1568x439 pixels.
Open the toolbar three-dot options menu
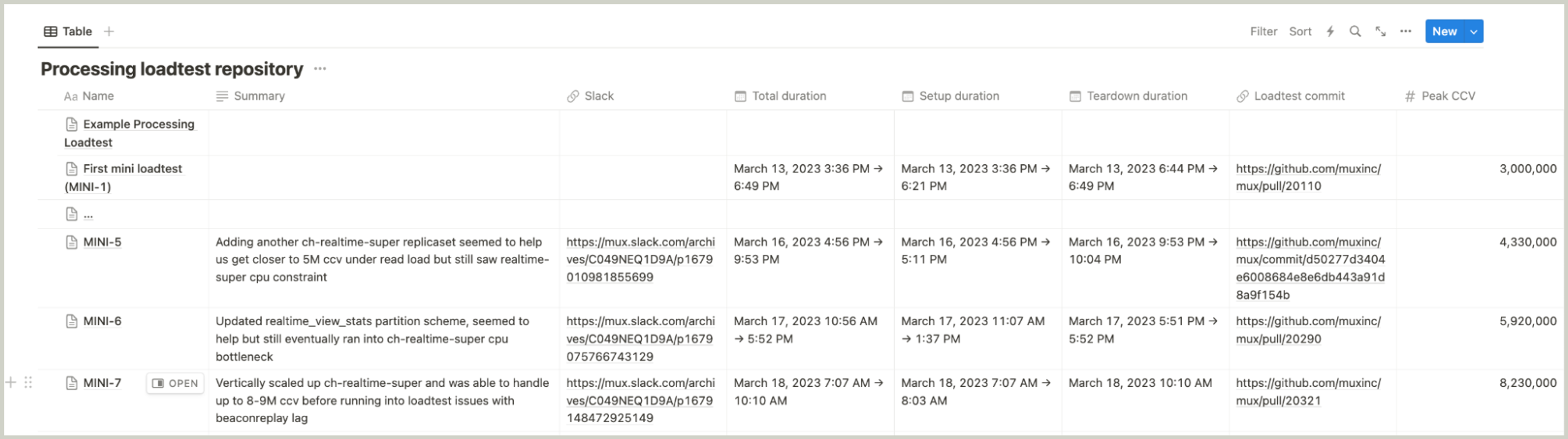tap(1405, 32)
